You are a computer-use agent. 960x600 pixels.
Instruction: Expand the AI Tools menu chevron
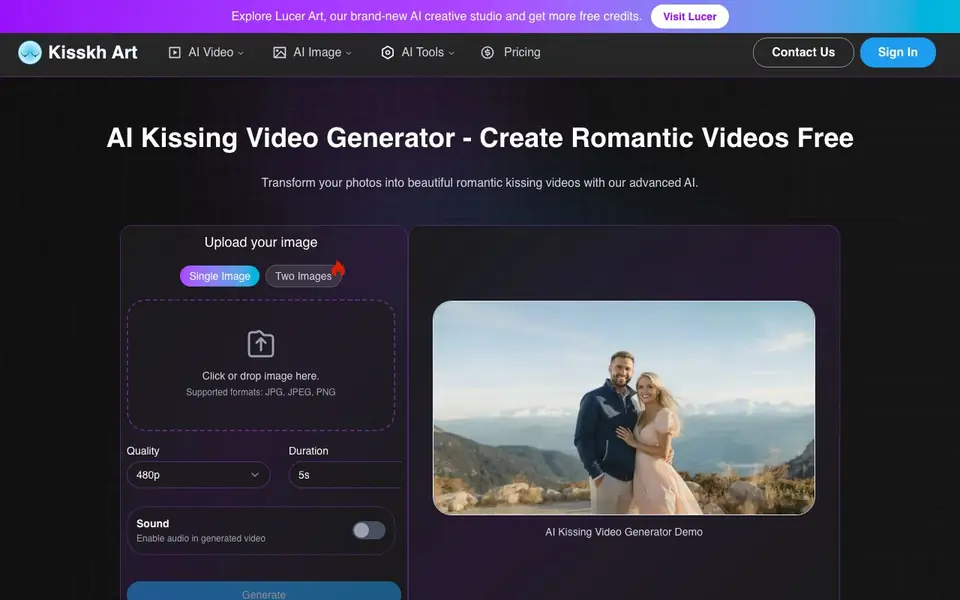point(451,53)
